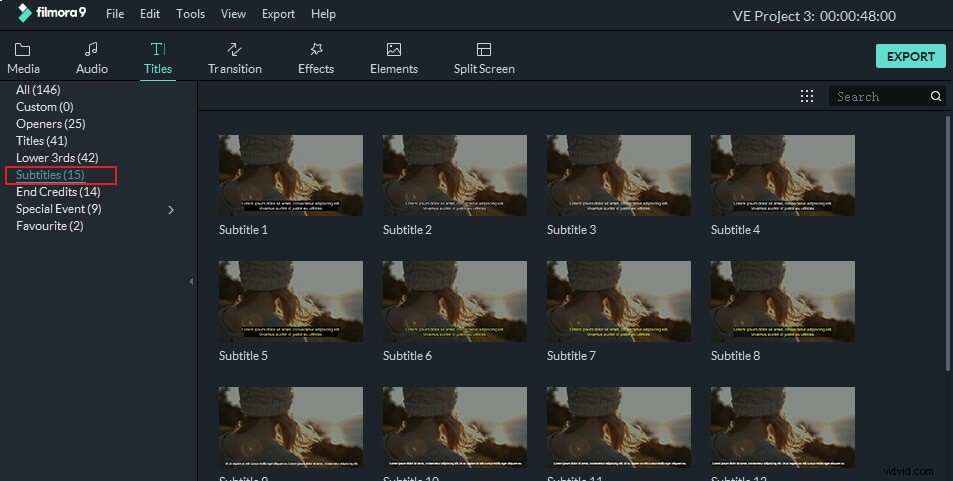Open the Audio tab
953x481 pixels.
pyautogui.click(x=92, y=58)
